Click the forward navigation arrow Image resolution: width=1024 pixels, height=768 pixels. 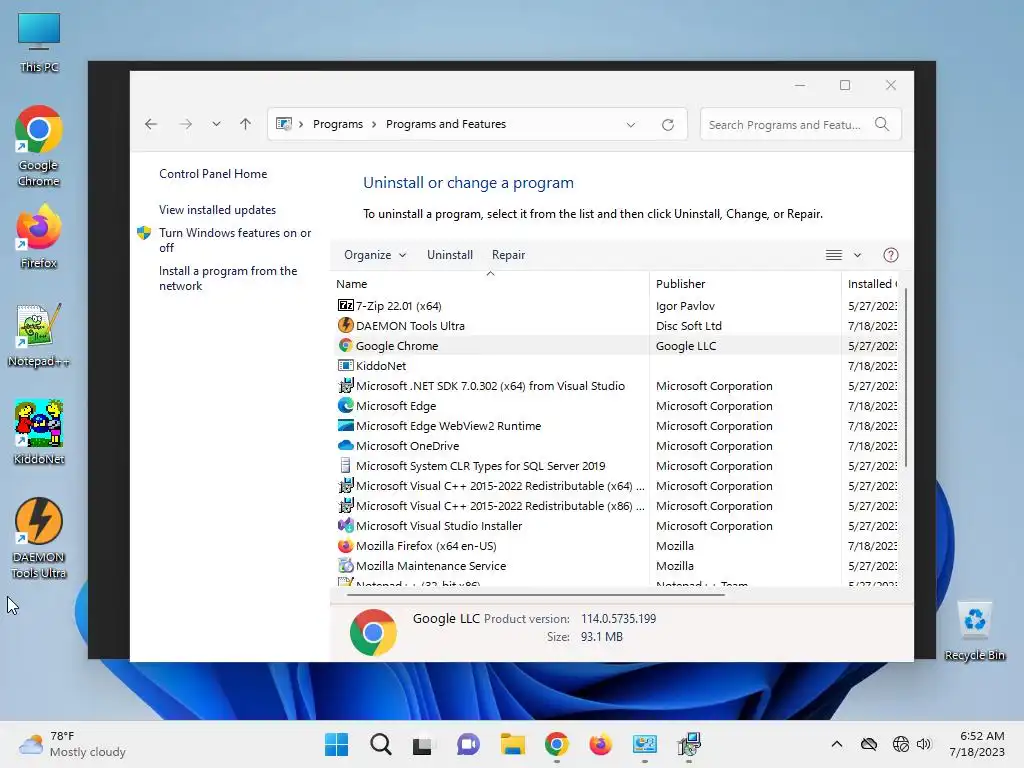pos(186,124)
